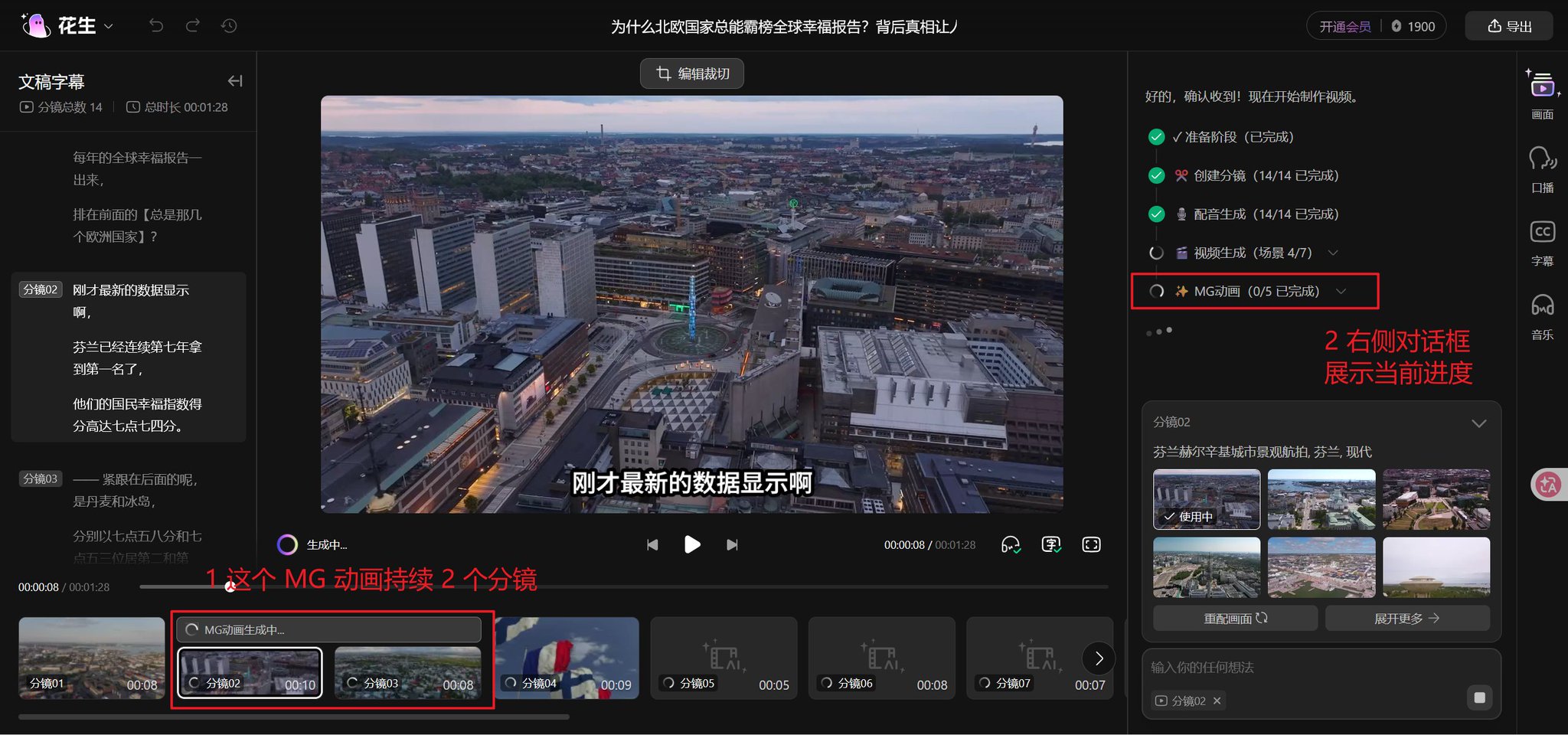
Task: Skip to the previous shot
Action: tap(652, 544)
